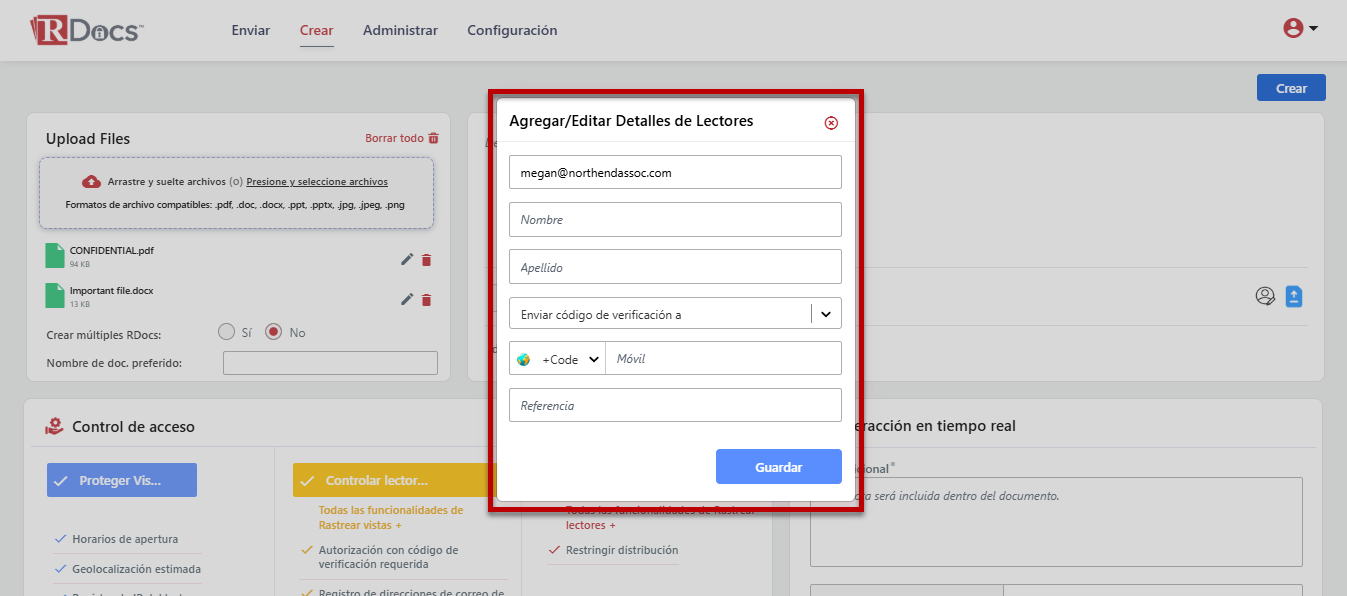Open Enviar código de verificación a dropdown
Viewport: 1347px width, 596px height.
click(675, 314)
